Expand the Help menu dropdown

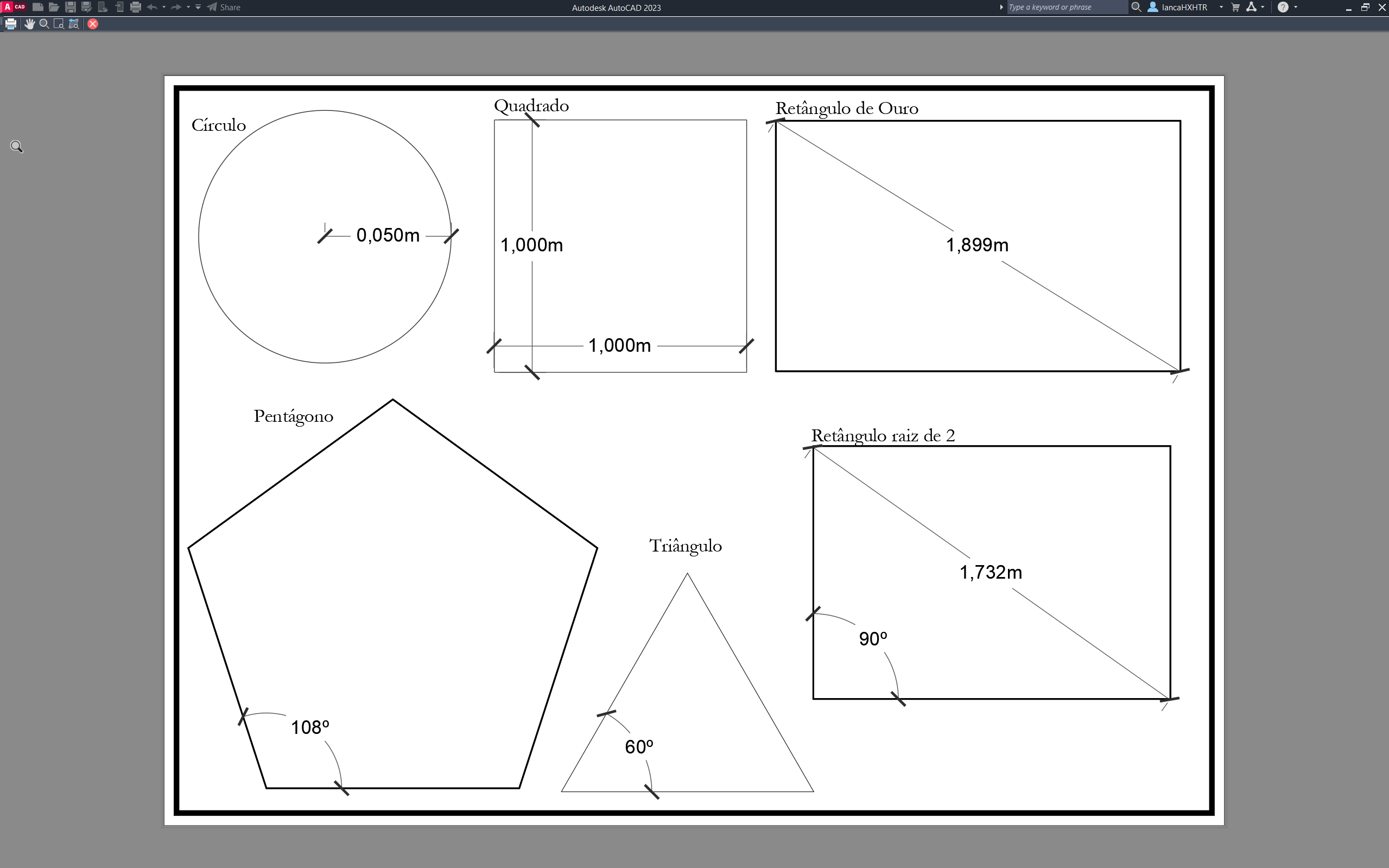click(1296, 8)
